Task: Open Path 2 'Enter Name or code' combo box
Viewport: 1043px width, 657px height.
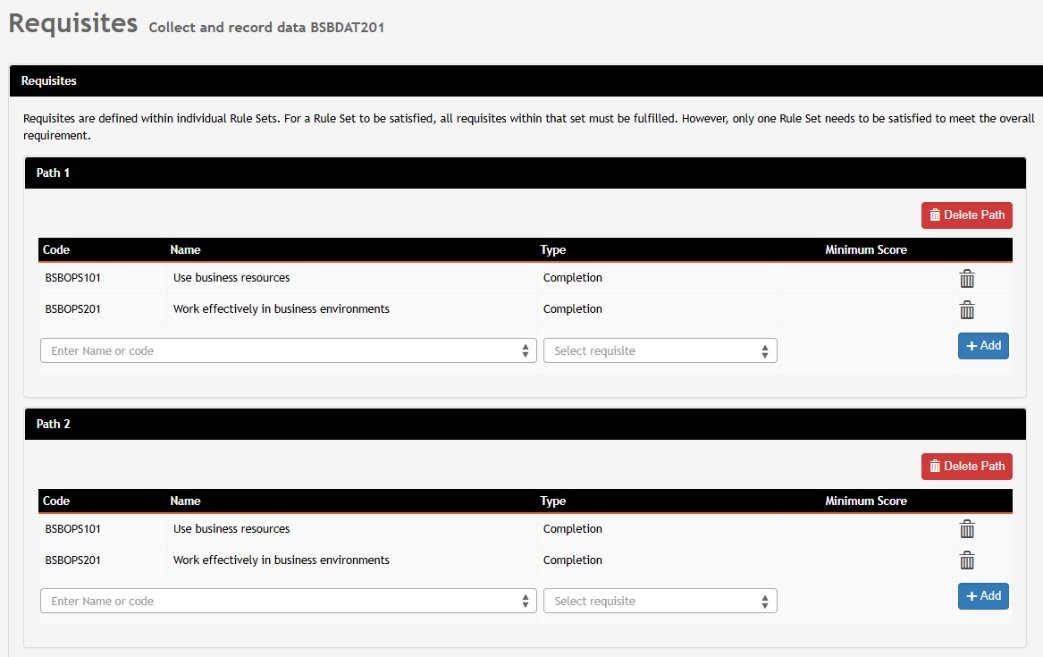Action: (288, 601)
